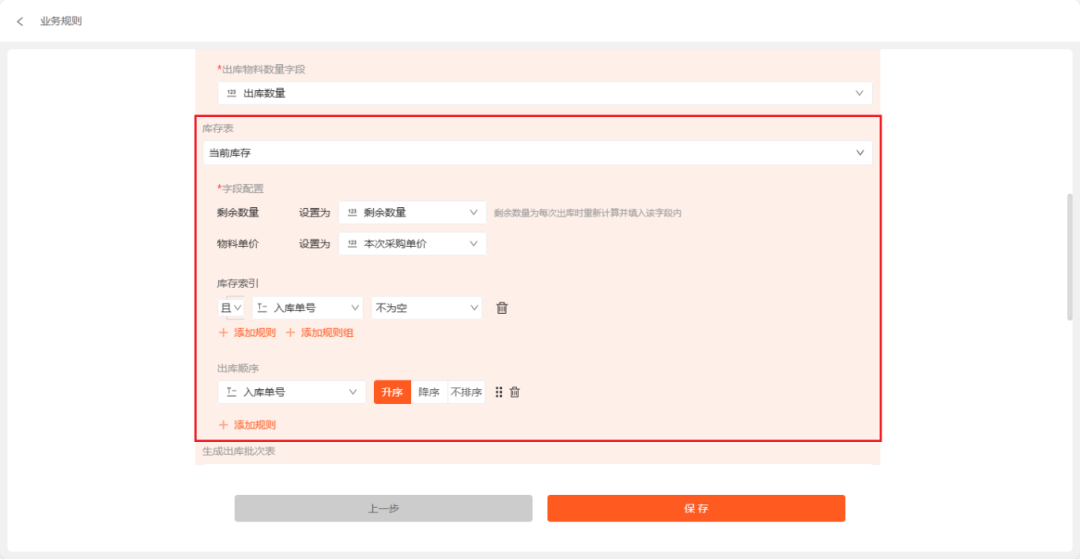This screenshot has height=559, width=1080.
Task: Open the 剩余数量 field mapping dropdown
Action: pos(413,213)
